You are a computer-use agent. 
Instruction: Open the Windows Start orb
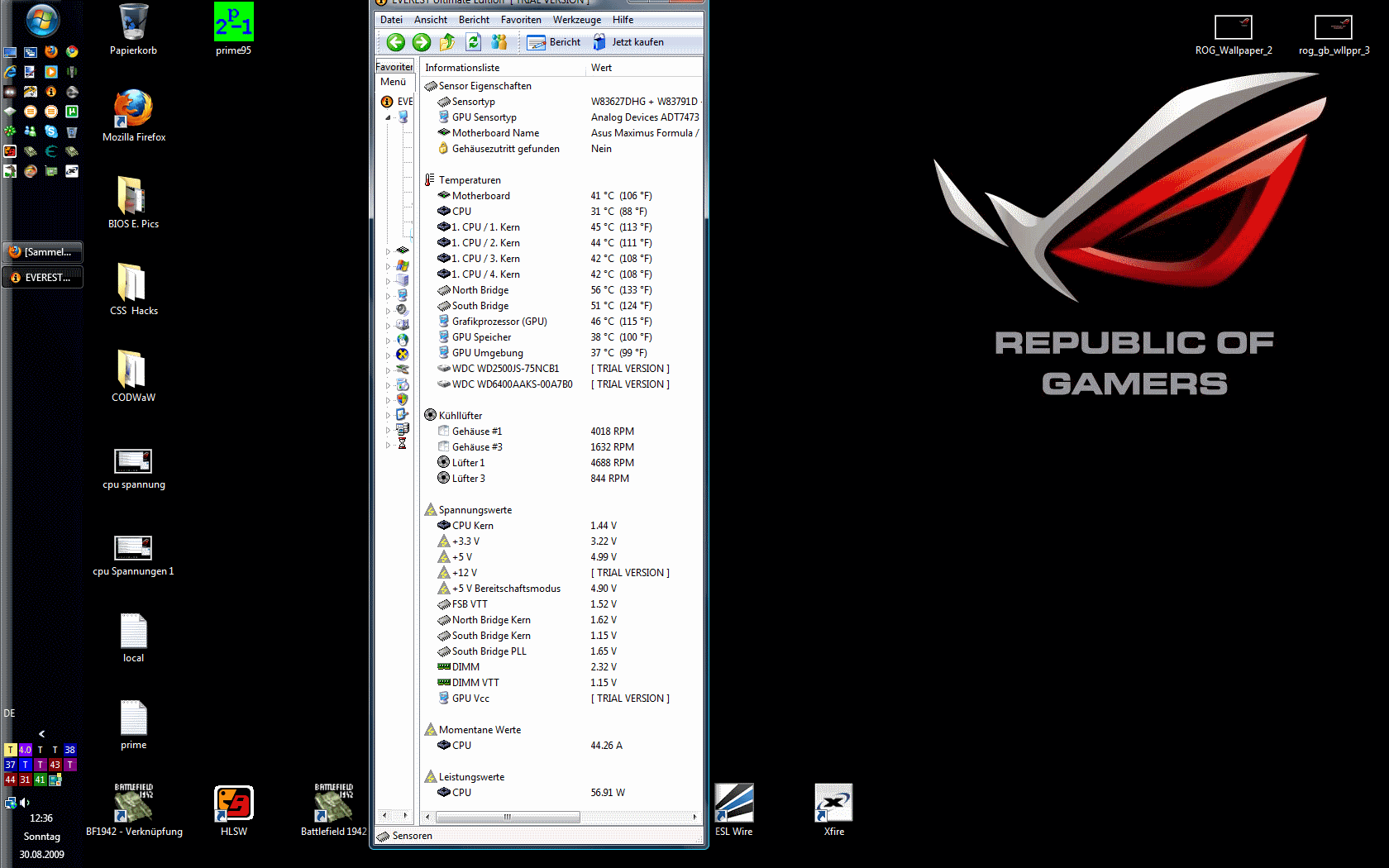[x=41, y=20]
